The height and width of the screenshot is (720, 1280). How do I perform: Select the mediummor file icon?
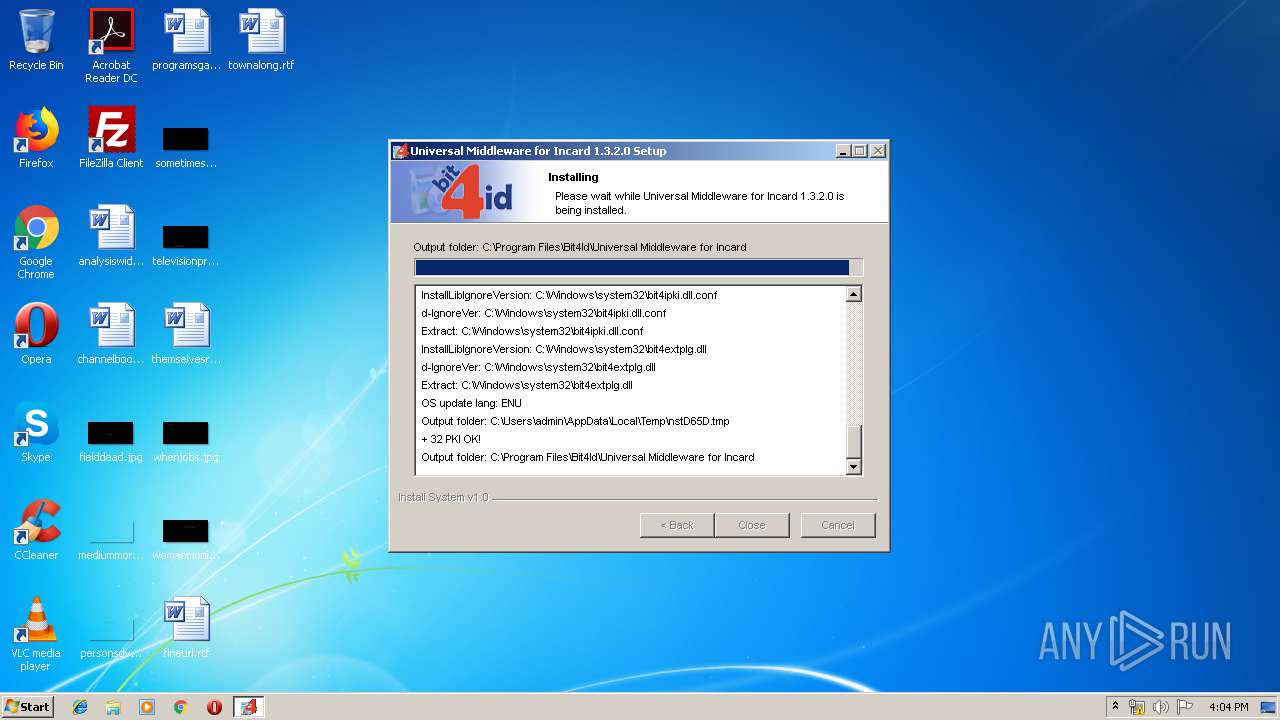point(111,539)
